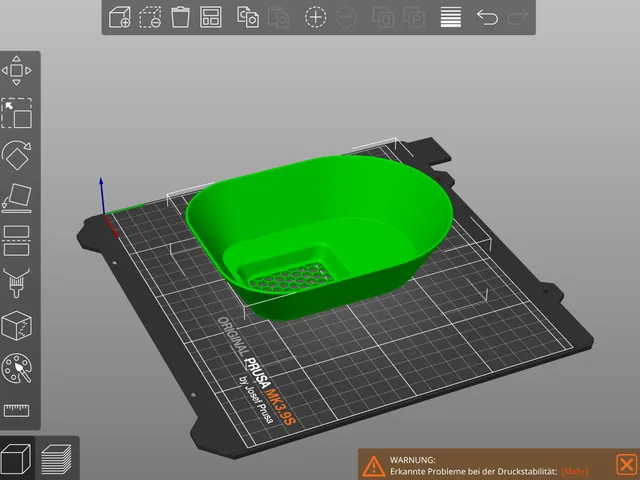Undo the last action
Screen dimensions: 640x480
pos(487,17)
